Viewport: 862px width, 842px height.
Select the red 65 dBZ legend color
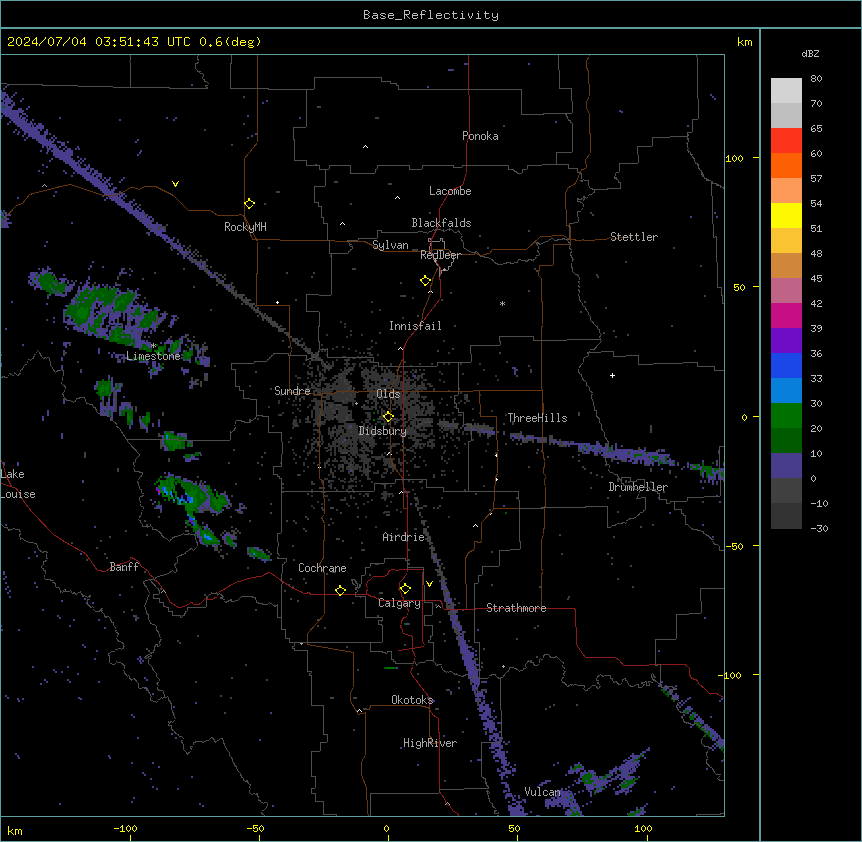click(786, 141)
